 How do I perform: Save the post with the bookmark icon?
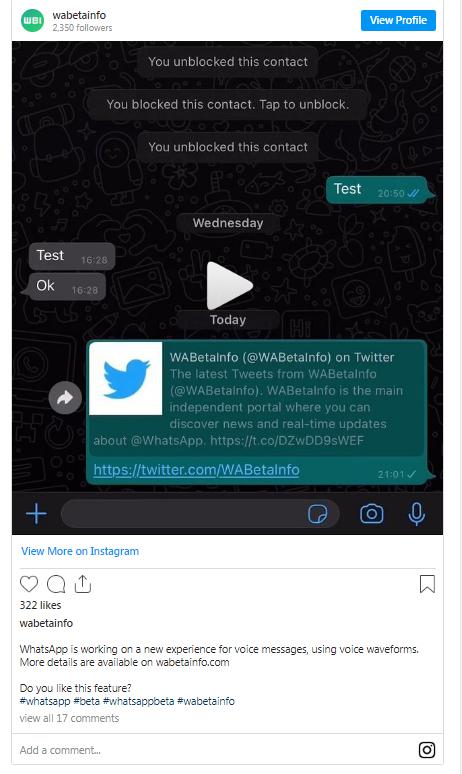tap(427, 584)
